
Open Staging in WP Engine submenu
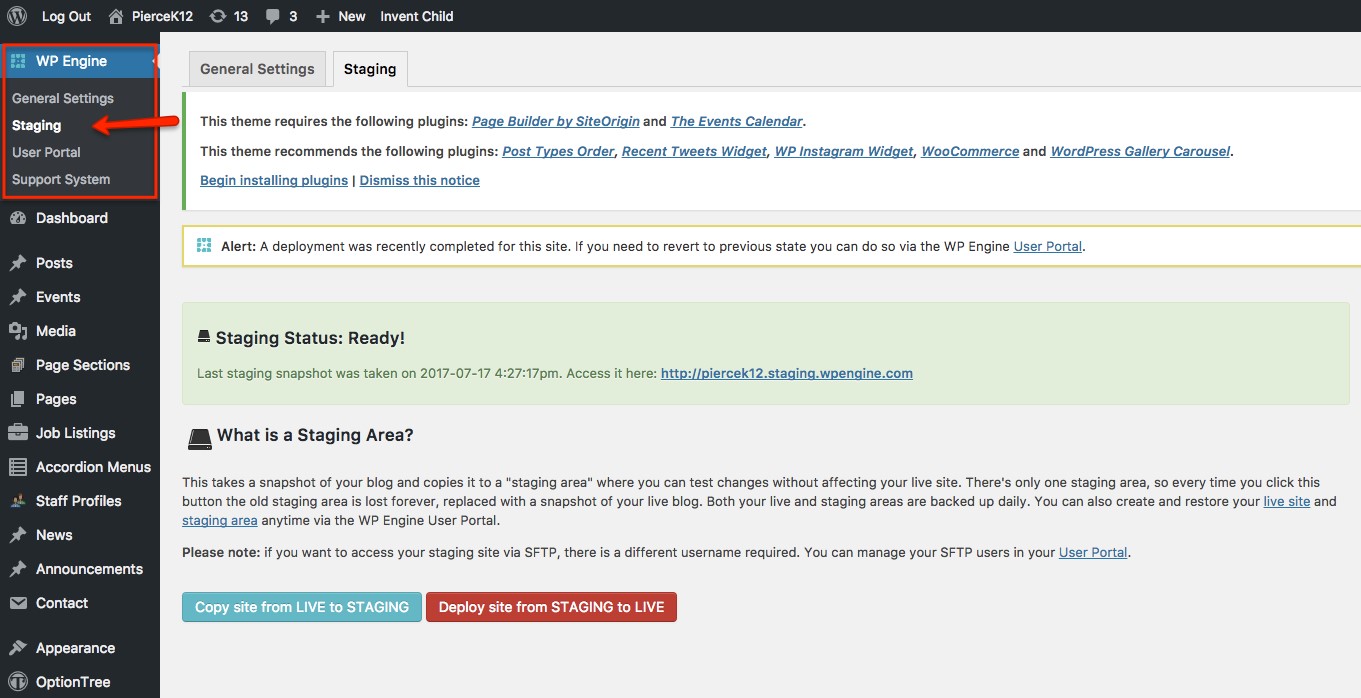click(37, 125)
